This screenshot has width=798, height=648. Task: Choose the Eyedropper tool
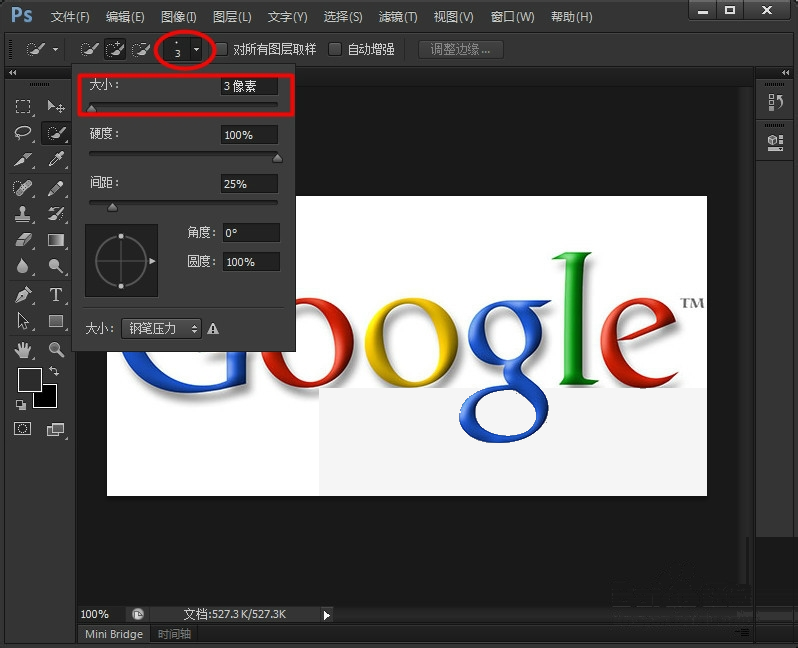[x=55, y=159]
